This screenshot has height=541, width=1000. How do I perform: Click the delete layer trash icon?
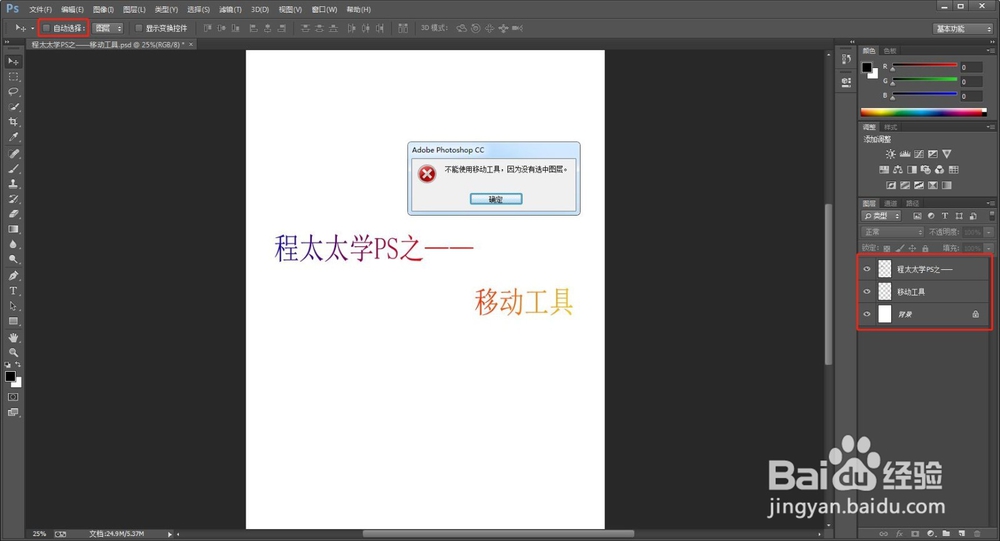pos(977,533)
